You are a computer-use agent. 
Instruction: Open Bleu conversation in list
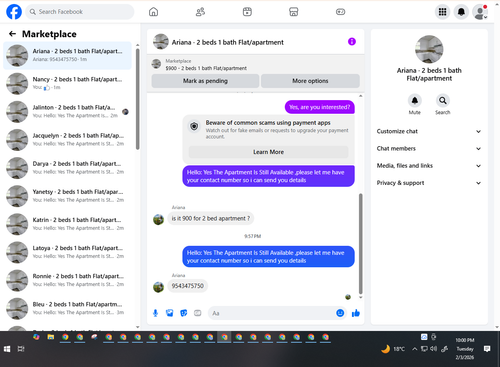67,309
